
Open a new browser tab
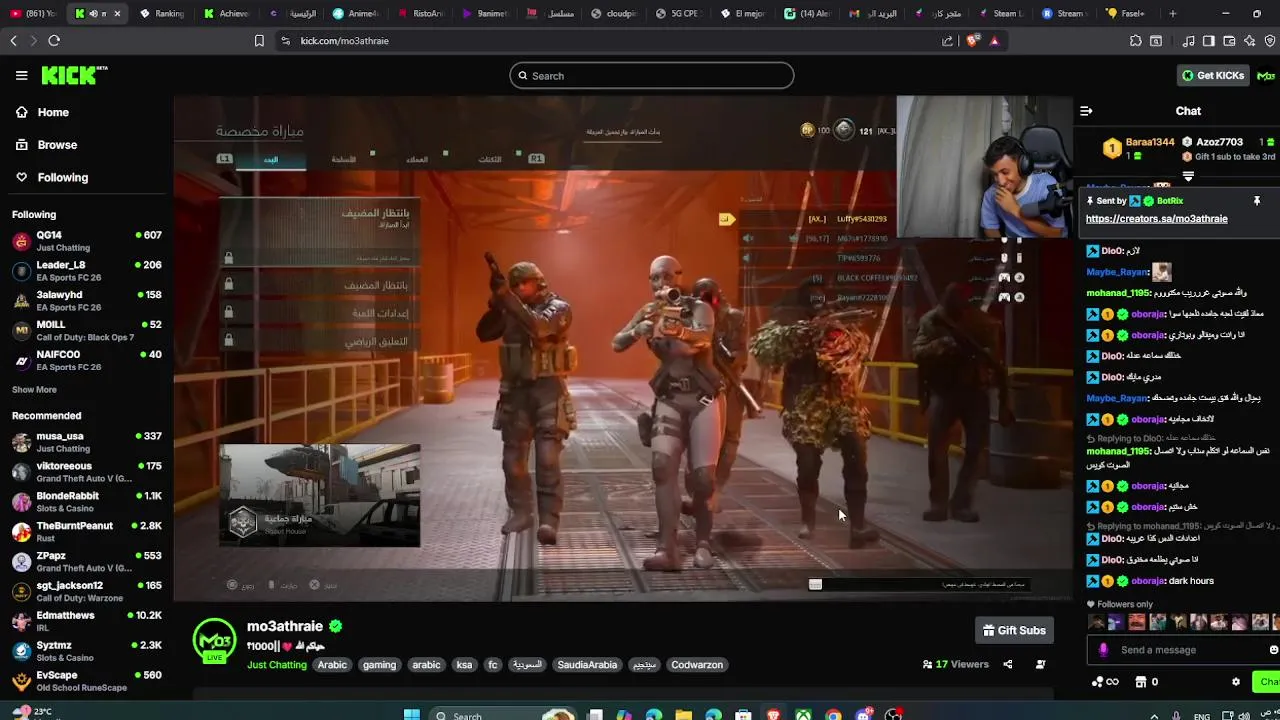point(1172,14)
